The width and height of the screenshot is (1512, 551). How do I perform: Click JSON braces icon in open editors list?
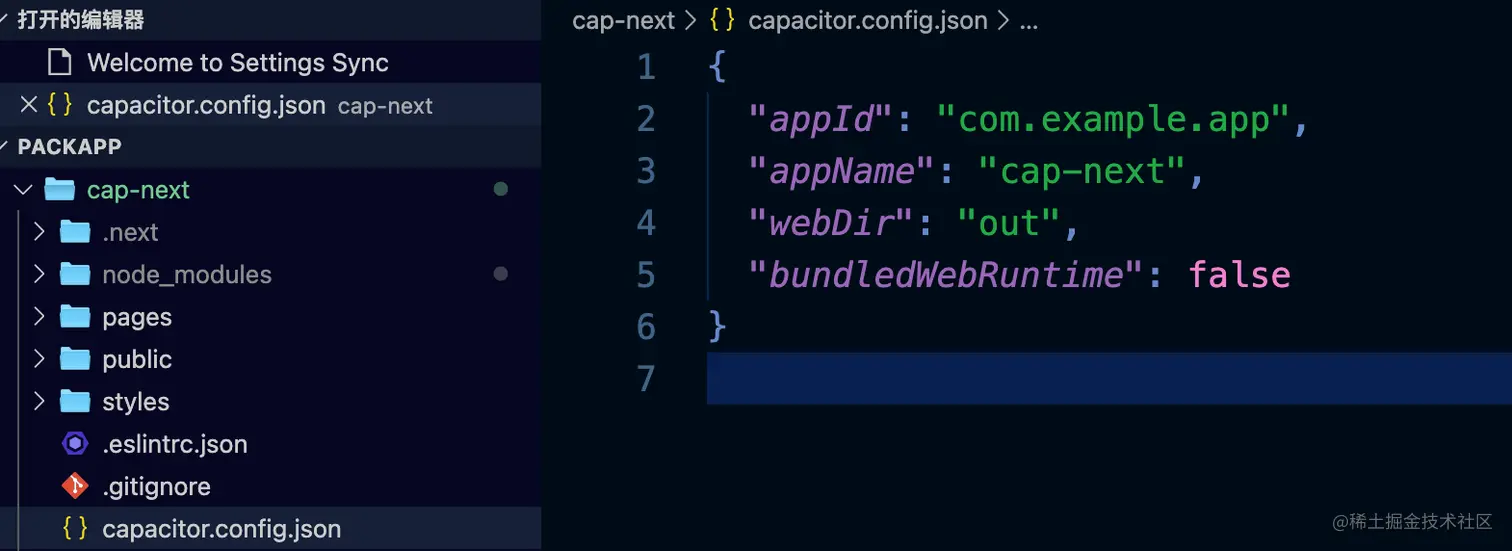[x=61, y=105]
